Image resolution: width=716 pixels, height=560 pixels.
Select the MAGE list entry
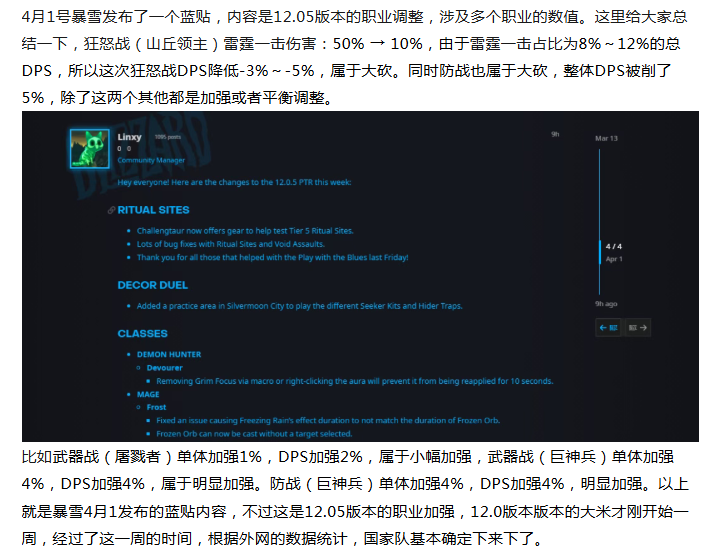(x=148, y=394)
